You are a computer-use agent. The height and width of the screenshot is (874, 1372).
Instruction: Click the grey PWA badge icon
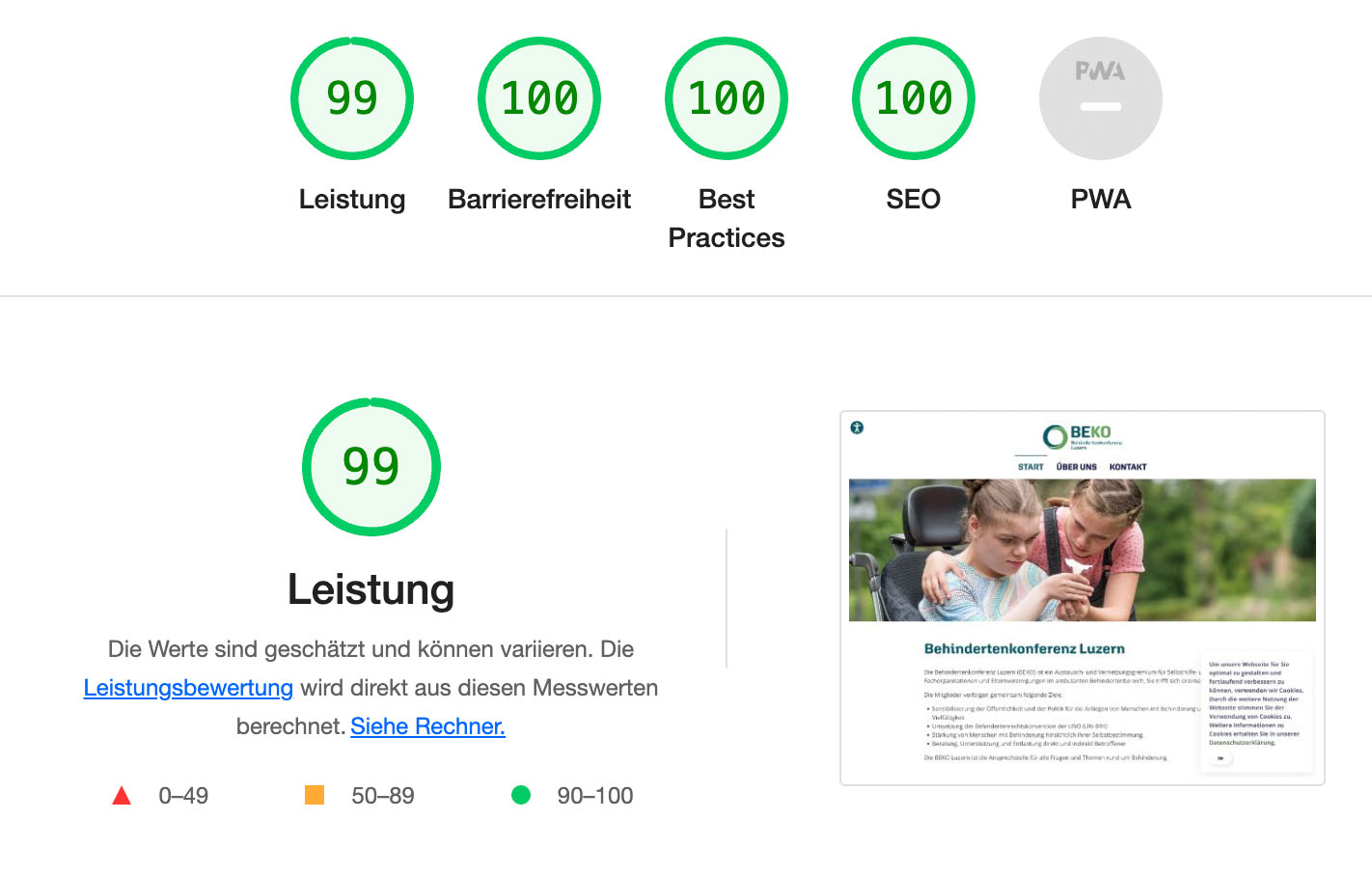(x=1101, y=98)
